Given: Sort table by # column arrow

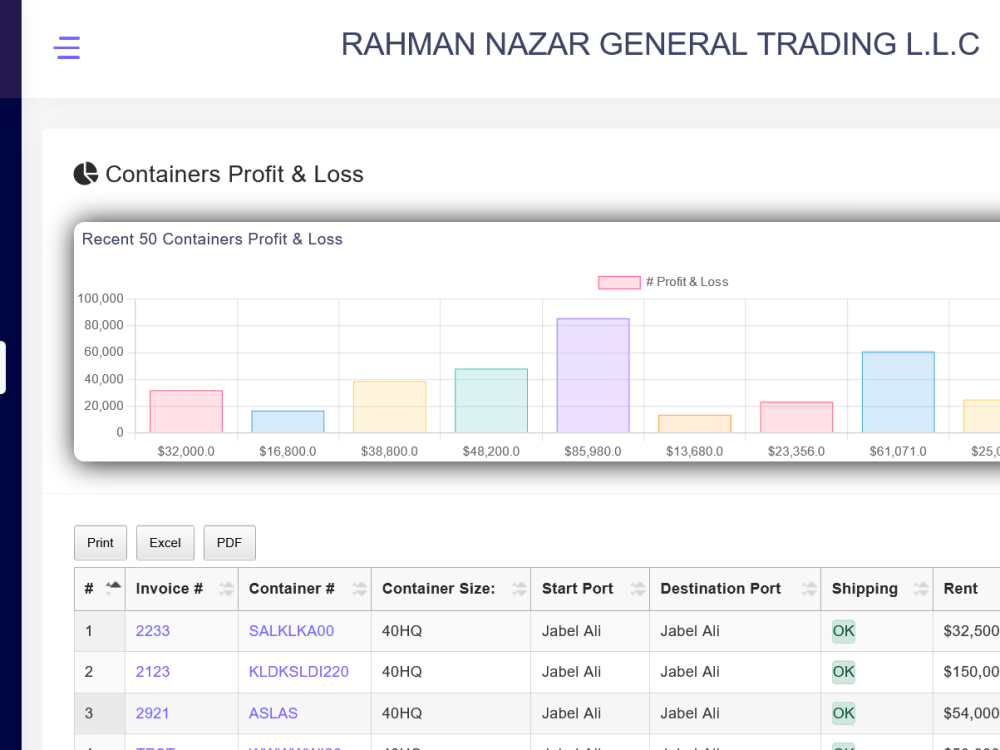Looking at the screenshot, I should pyautogui.click(x=113, y=588).
